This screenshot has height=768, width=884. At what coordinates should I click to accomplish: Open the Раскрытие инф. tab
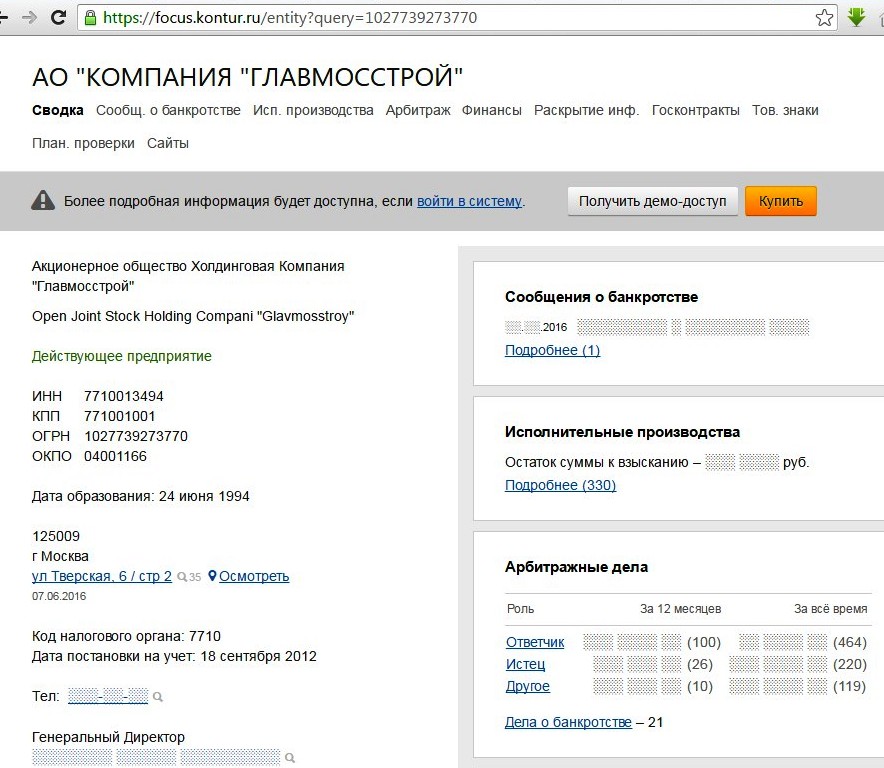[586, 111]
